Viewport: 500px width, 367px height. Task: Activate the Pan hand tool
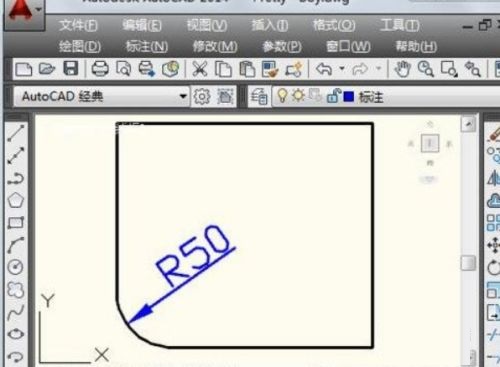[402, 69]
